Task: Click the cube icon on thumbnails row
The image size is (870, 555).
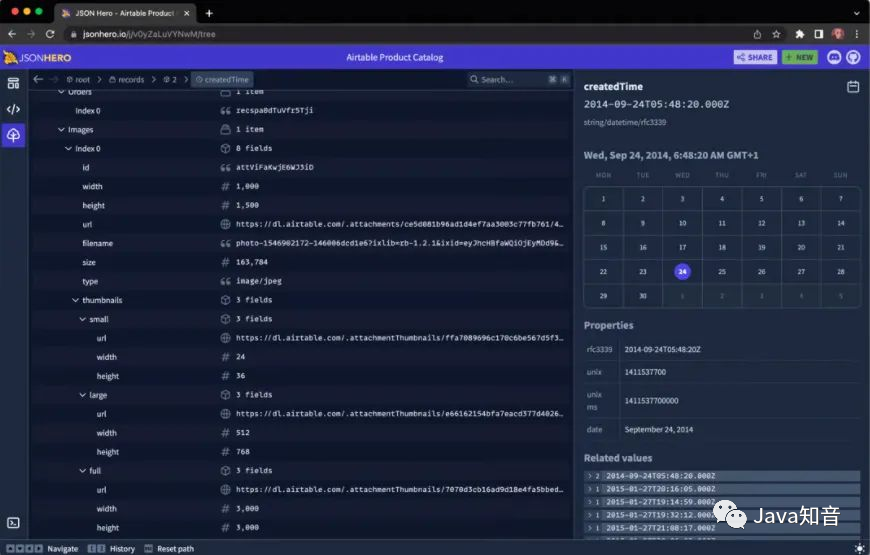Action: pos(225,300)
